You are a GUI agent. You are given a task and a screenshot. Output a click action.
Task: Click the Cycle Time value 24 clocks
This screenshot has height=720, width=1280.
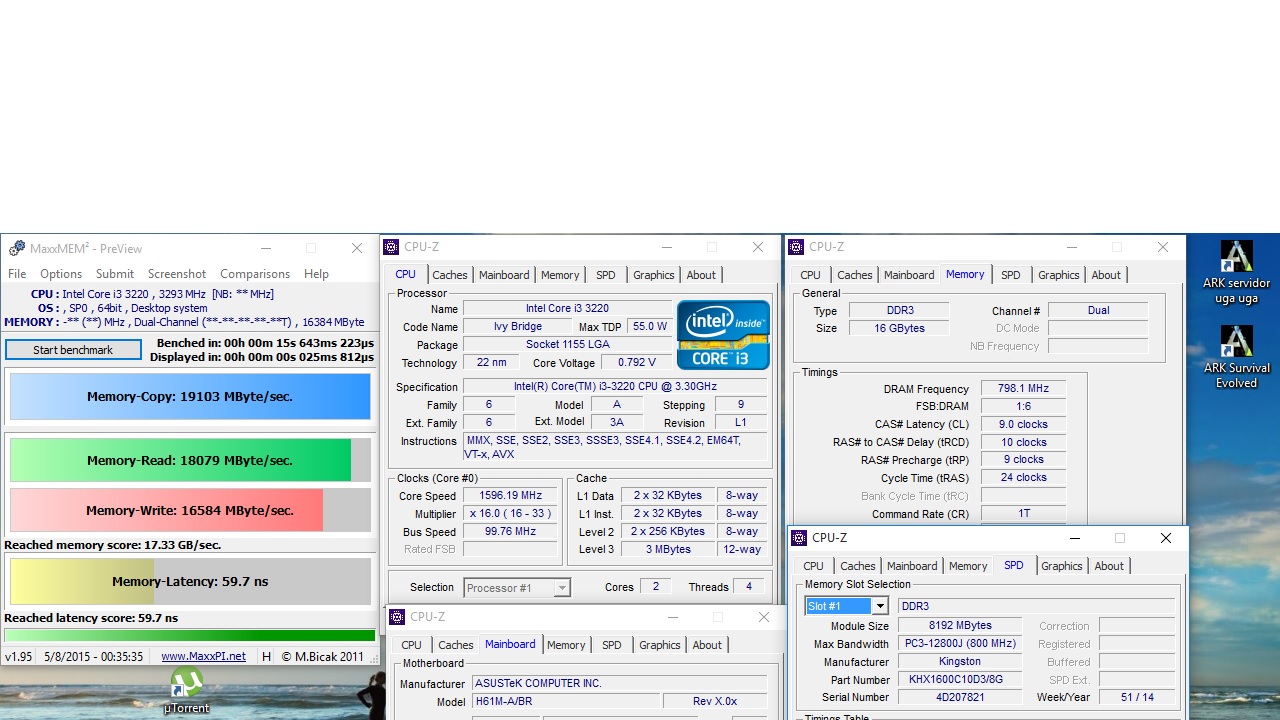coord(1023,478)
